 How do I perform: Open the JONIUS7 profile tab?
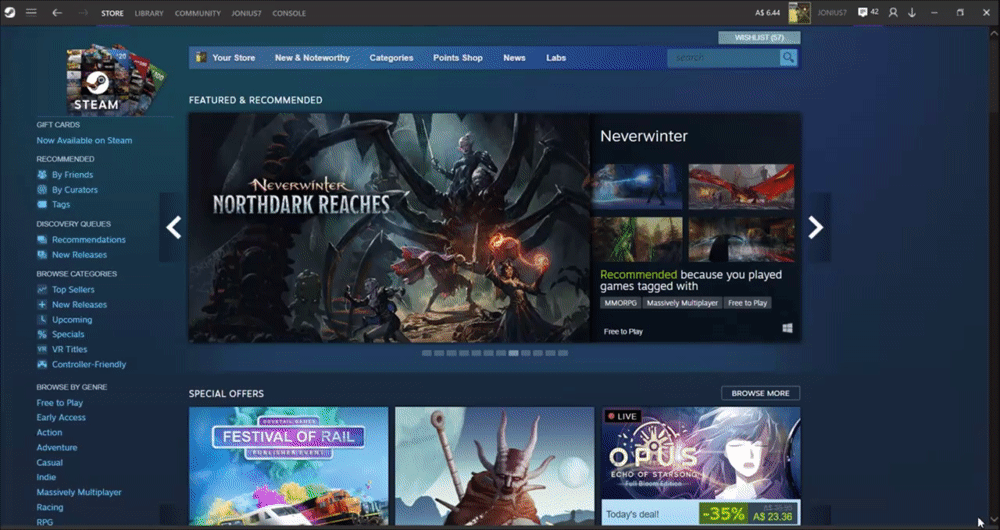246,13
